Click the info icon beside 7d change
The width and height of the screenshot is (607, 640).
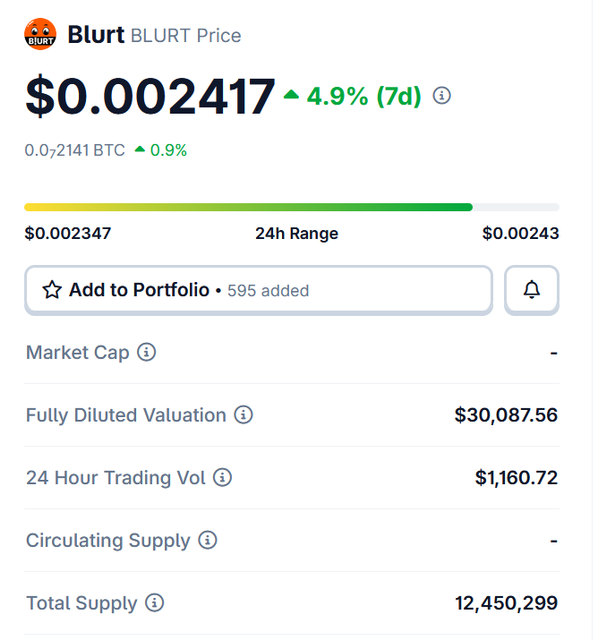442,96
